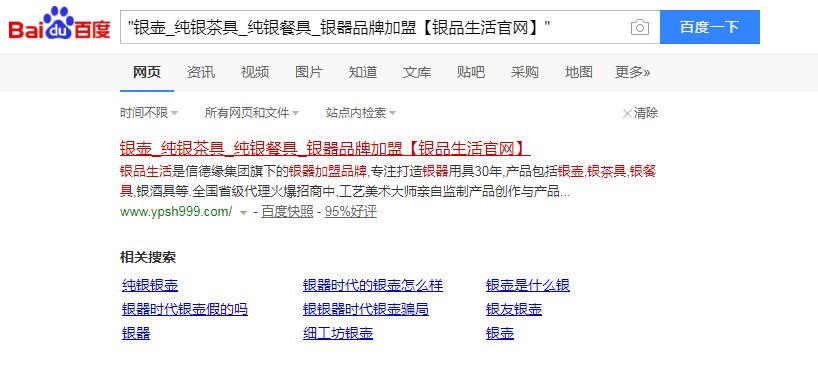Open the 站点内检索 dropdown
818x370 pixels.
pyautogui.click(x=361, y=113)
